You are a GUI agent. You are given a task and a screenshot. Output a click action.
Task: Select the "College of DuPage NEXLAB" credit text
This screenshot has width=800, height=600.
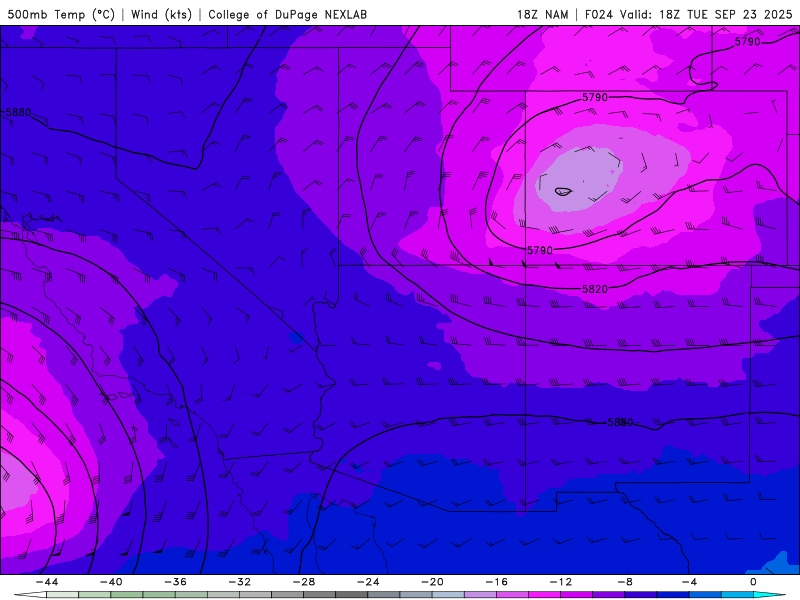288,14
